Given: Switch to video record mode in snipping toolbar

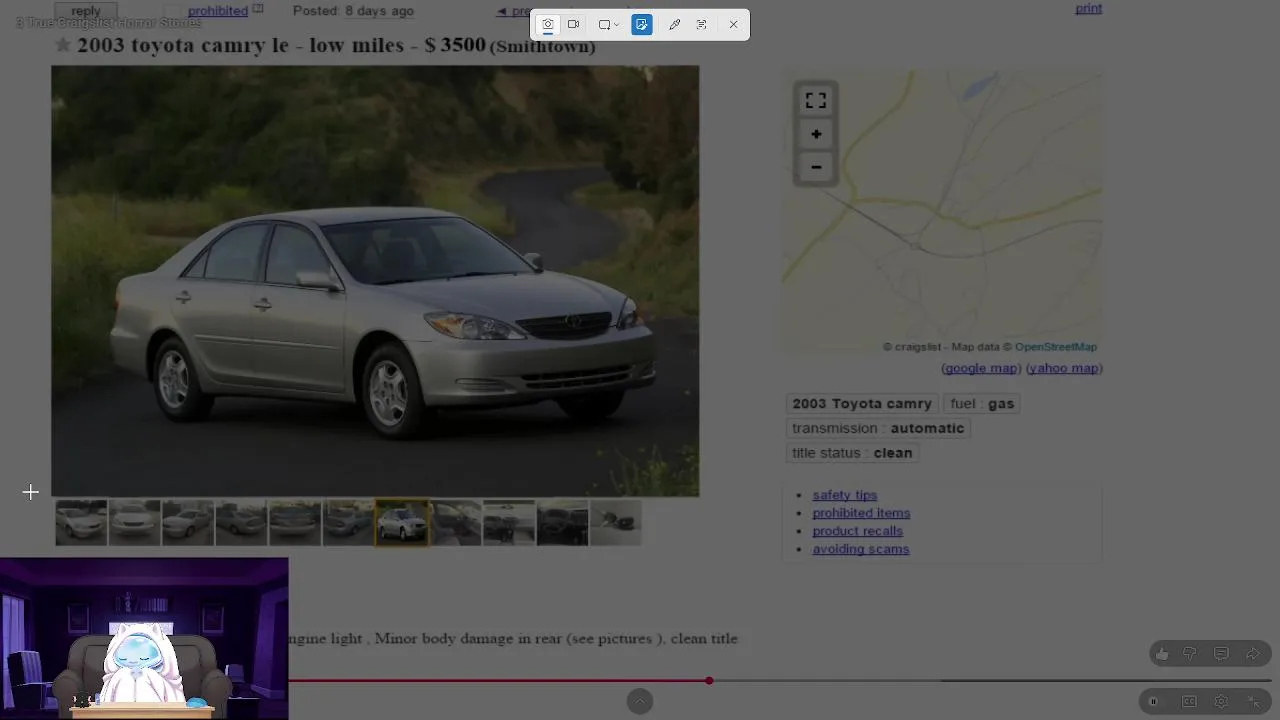Looking at the screenshot, I should (x=574, y=24).
